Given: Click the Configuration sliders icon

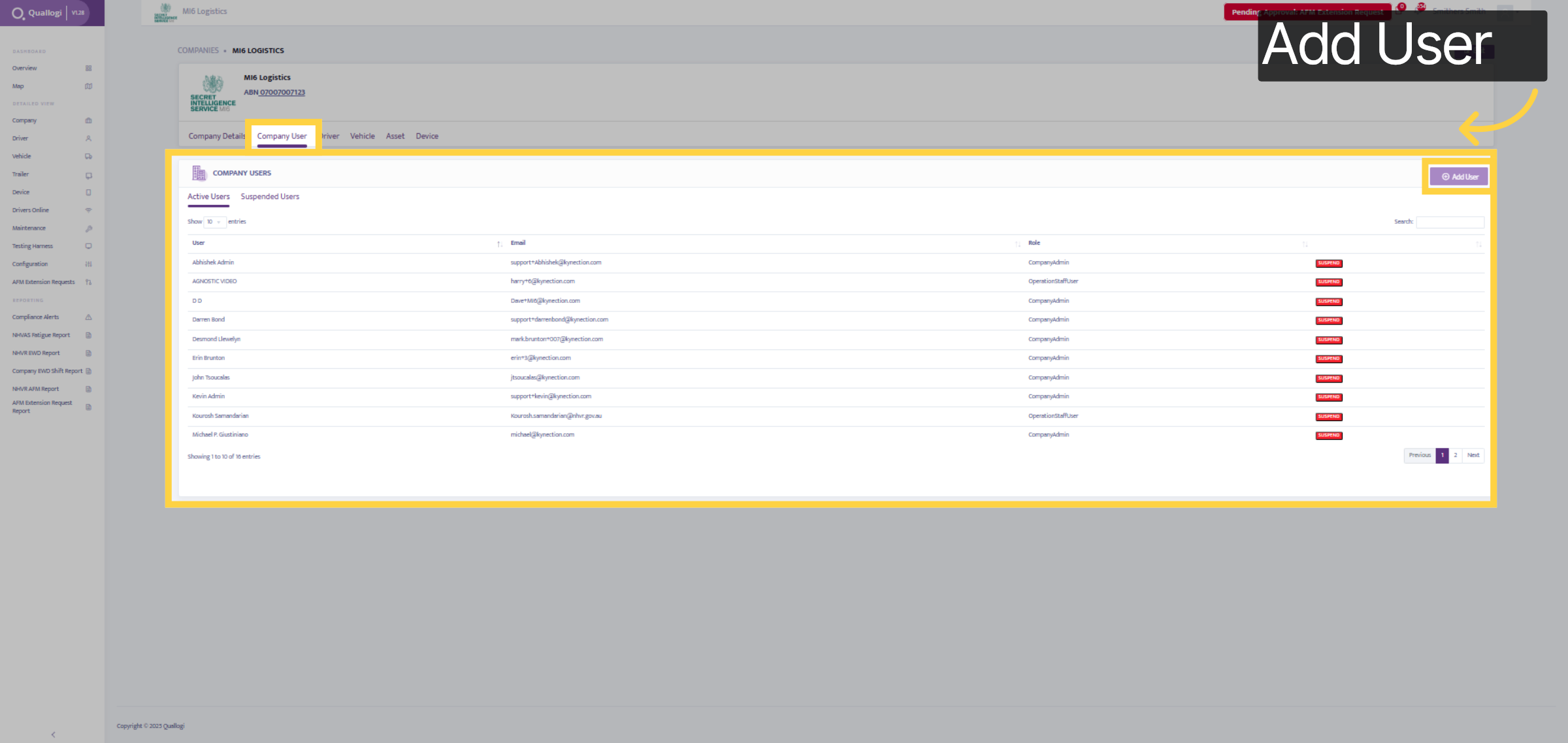Looking at the screenshot, I should [x=88, y=264].
